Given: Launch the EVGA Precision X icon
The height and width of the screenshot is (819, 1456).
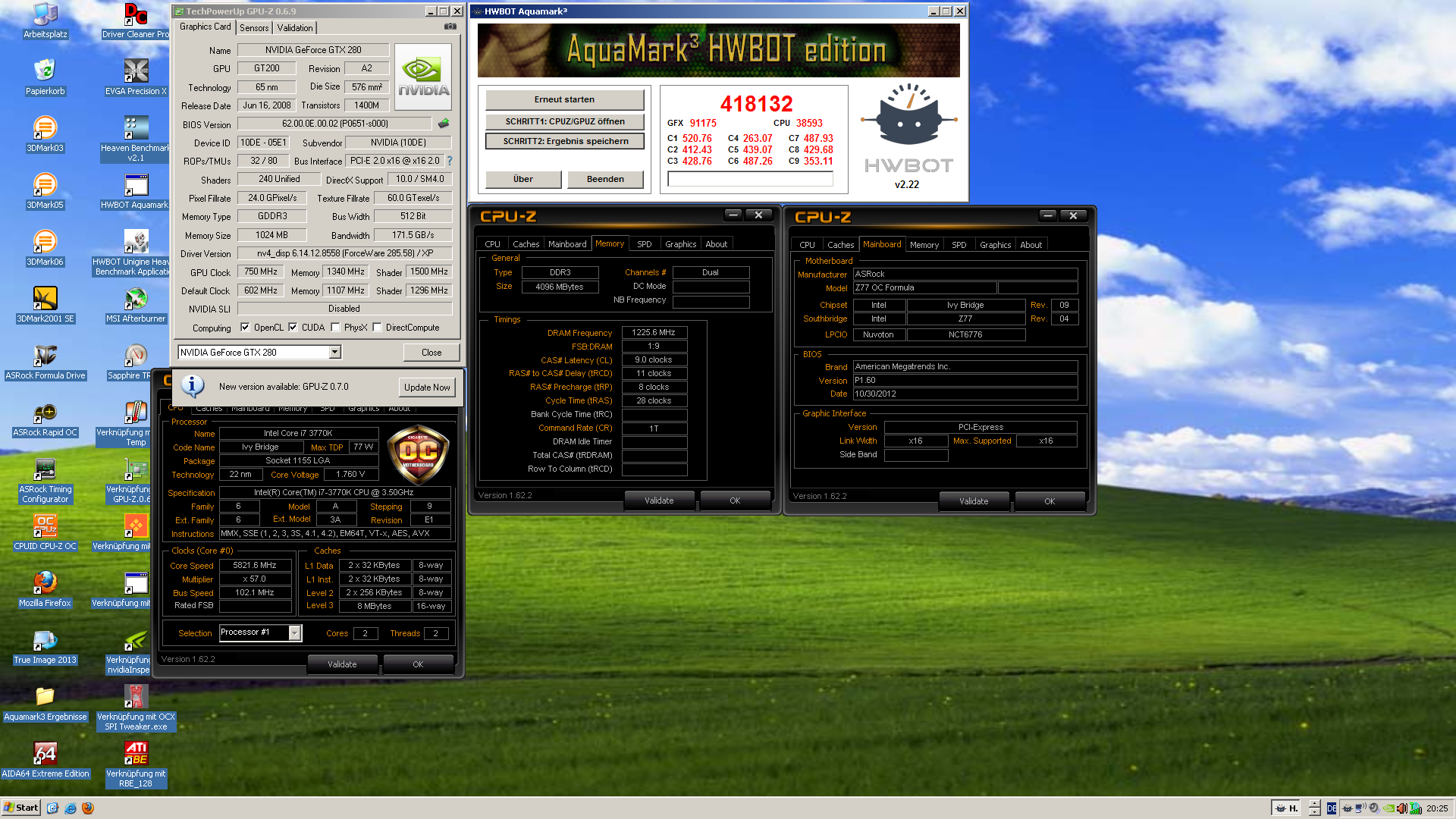Looking at the screenshot, I should tap(136, 77).
